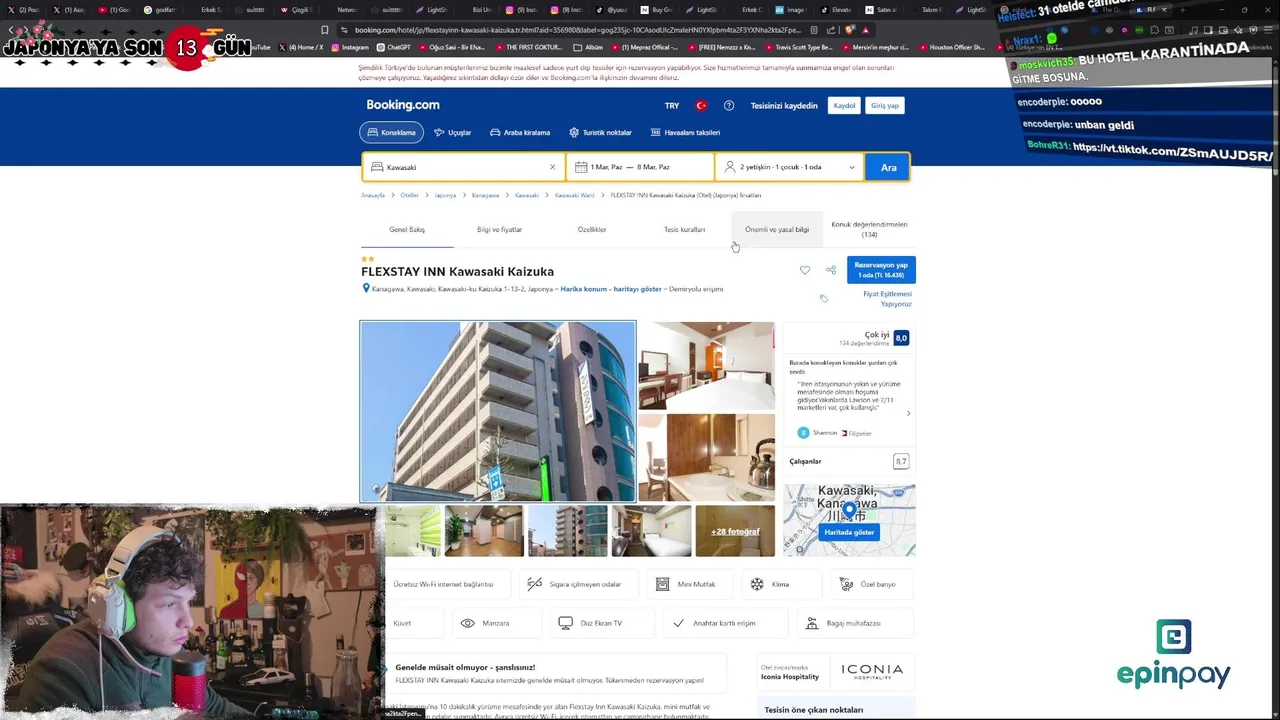Select the Uçuşlar tab
The height and width of the screenshot is (720, 1280).
452,132
